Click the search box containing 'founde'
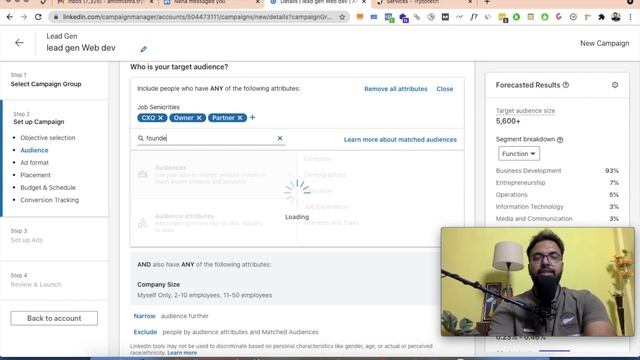 [x=211, y=138]
